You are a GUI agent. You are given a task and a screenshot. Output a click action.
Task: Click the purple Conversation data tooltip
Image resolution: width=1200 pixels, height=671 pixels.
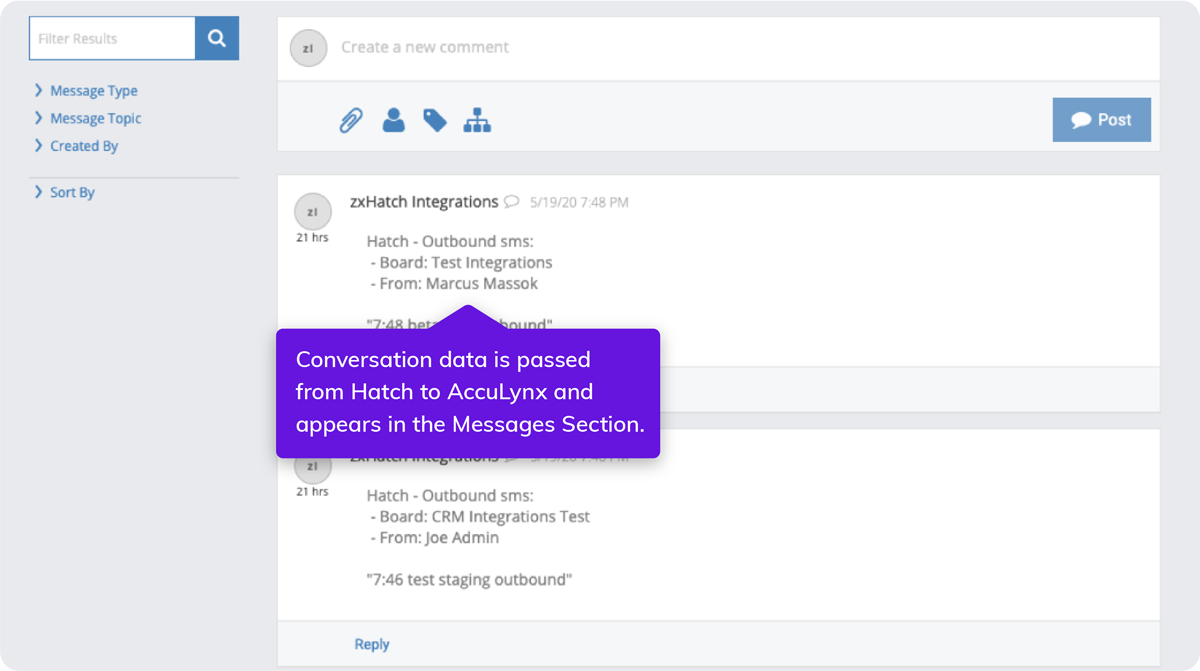click(468, 392)
